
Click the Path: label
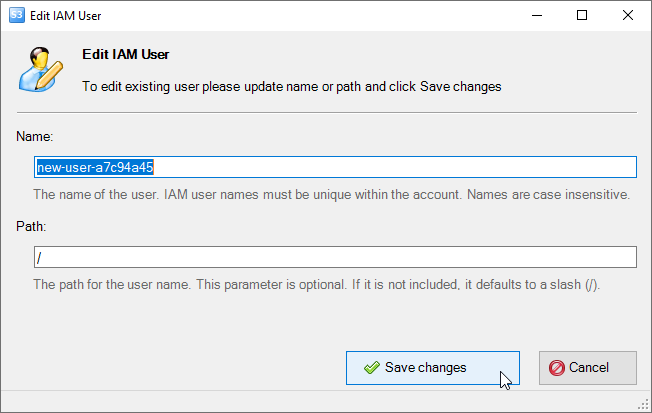[31, 226]
